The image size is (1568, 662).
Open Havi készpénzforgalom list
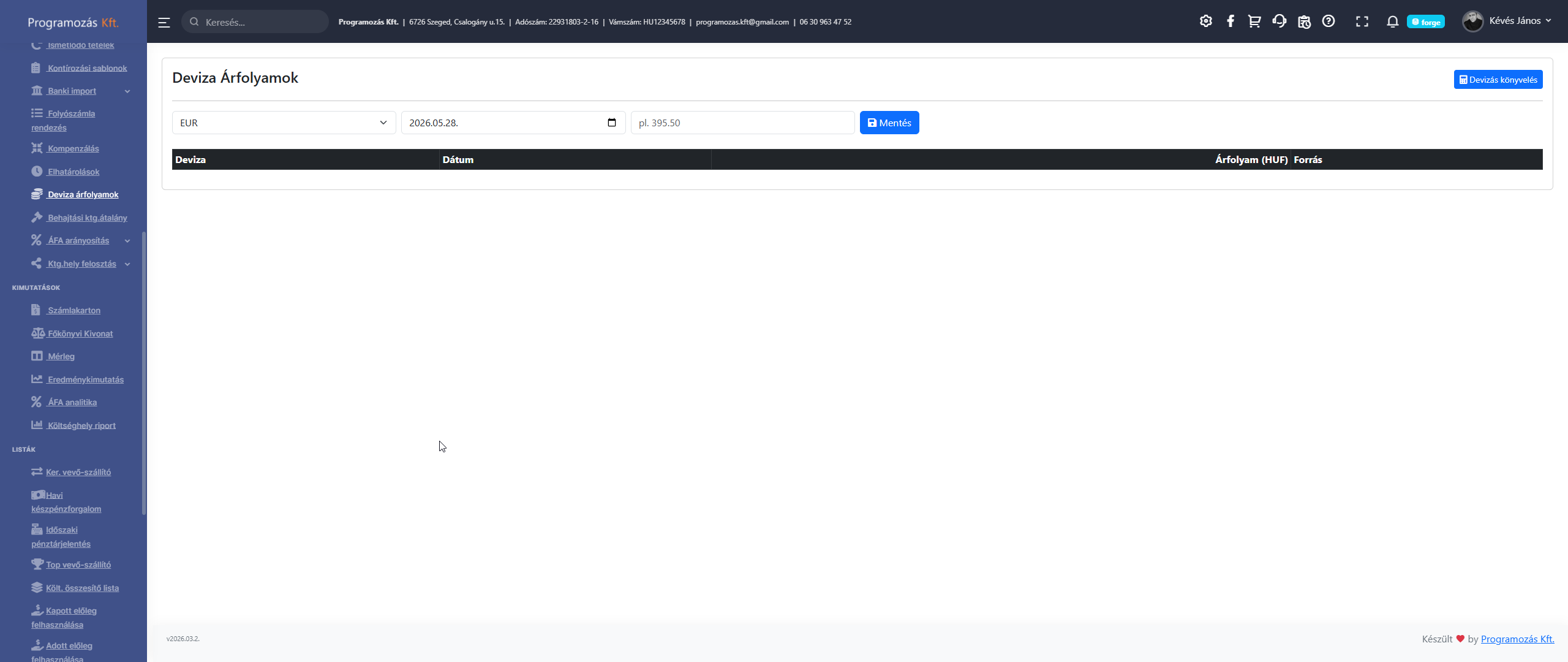coord(66,502)
